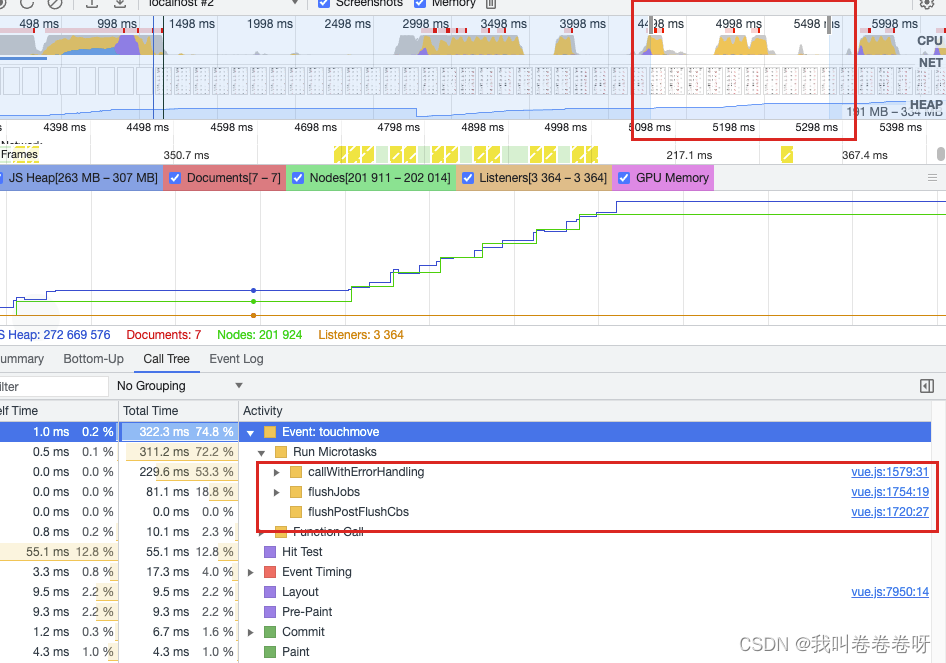
Task: Expand the callWithErrorHandling call entry
Action: pyautogui.click(x=277, y=471)
